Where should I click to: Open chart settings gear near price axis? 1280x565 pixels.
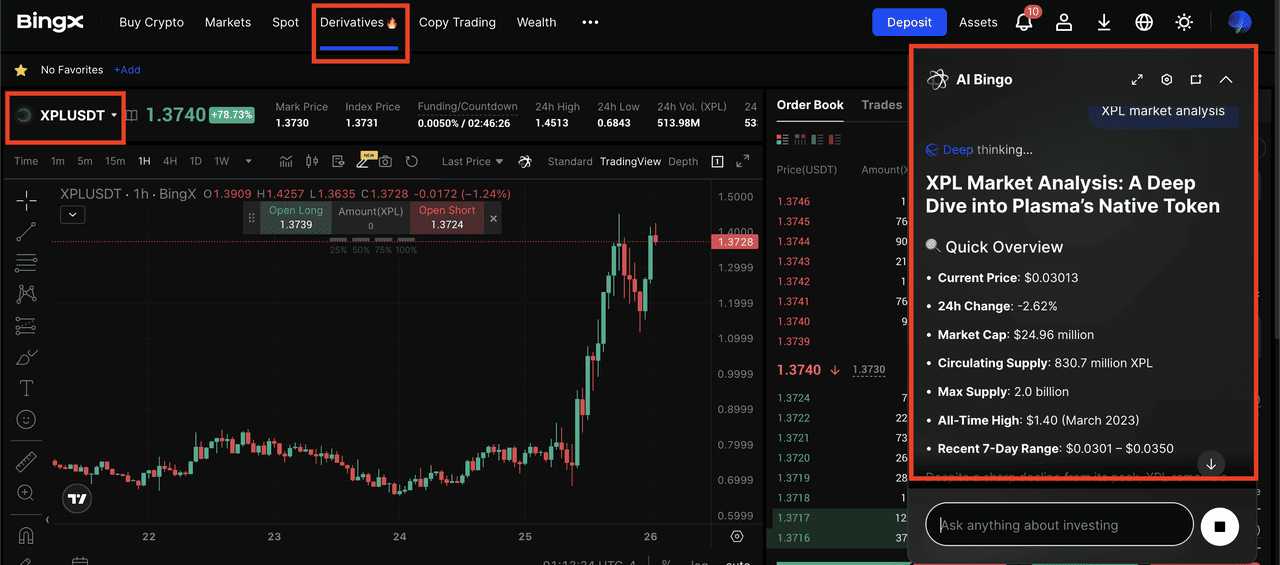pos(737,536)
